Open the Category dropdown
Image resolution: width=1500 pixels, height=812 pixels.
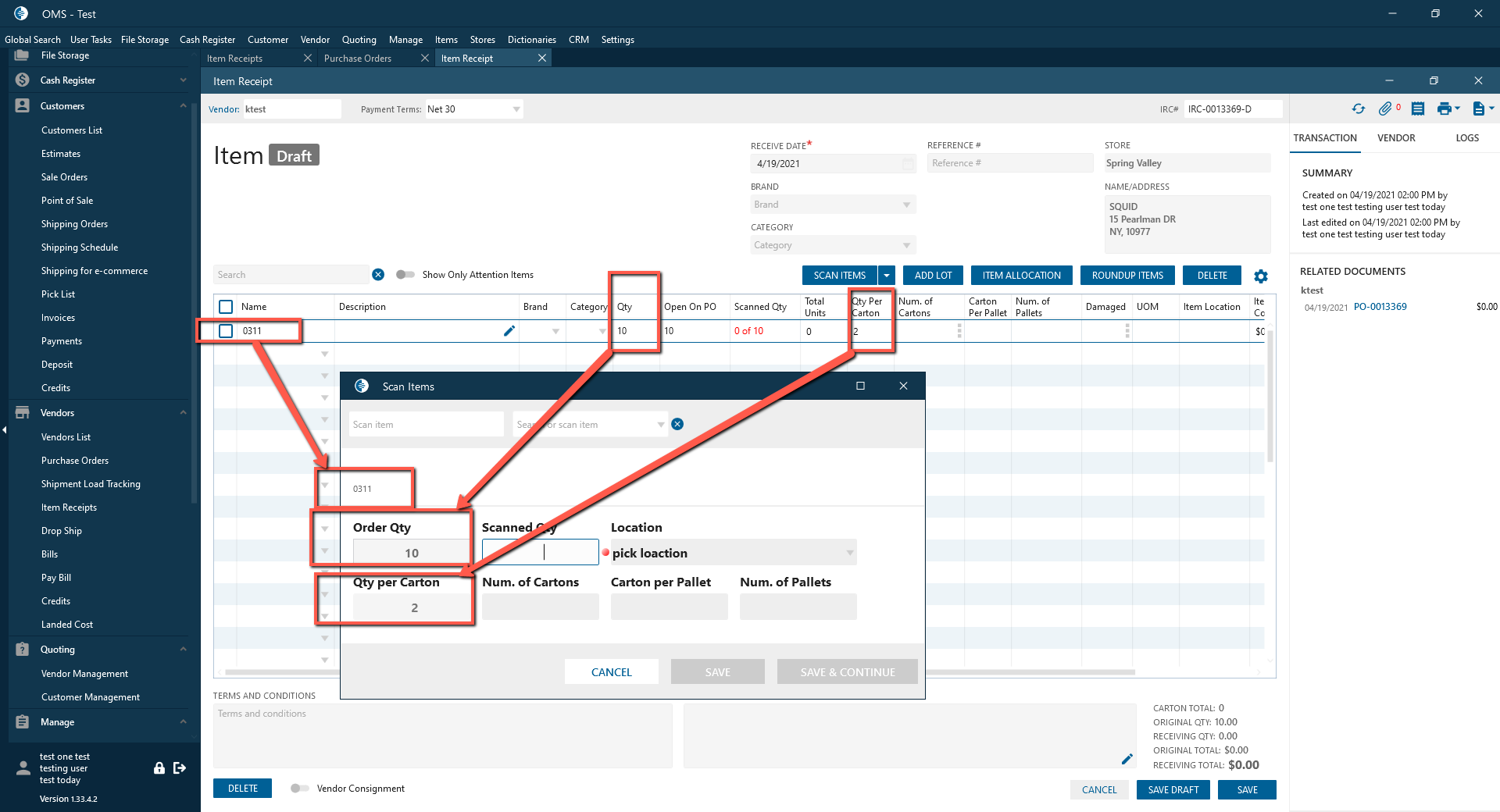pyautogui.click(x=906, y=245)
